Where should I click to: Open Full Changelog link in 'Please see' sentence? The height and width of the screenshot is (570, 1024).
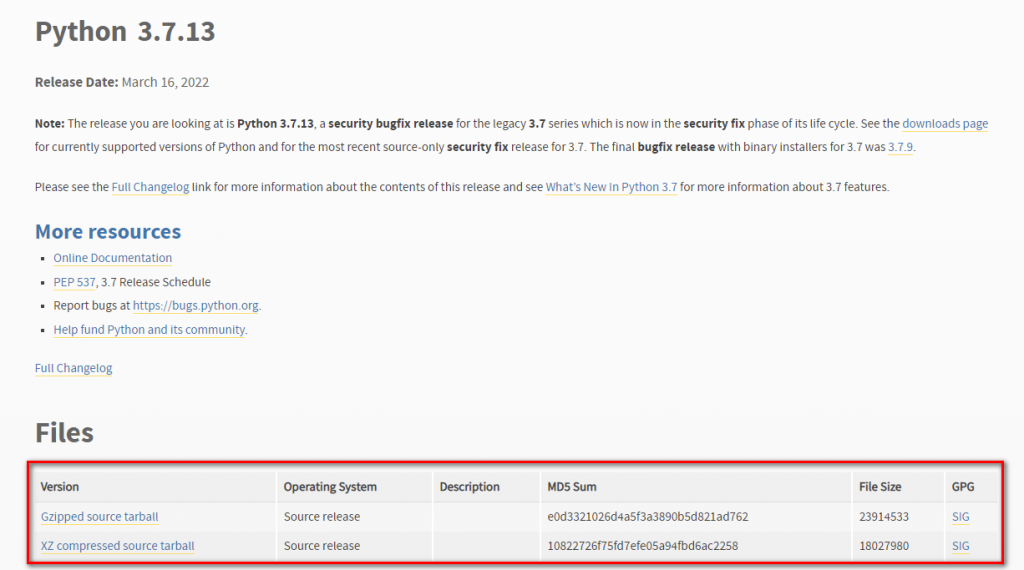coord(150,187)
